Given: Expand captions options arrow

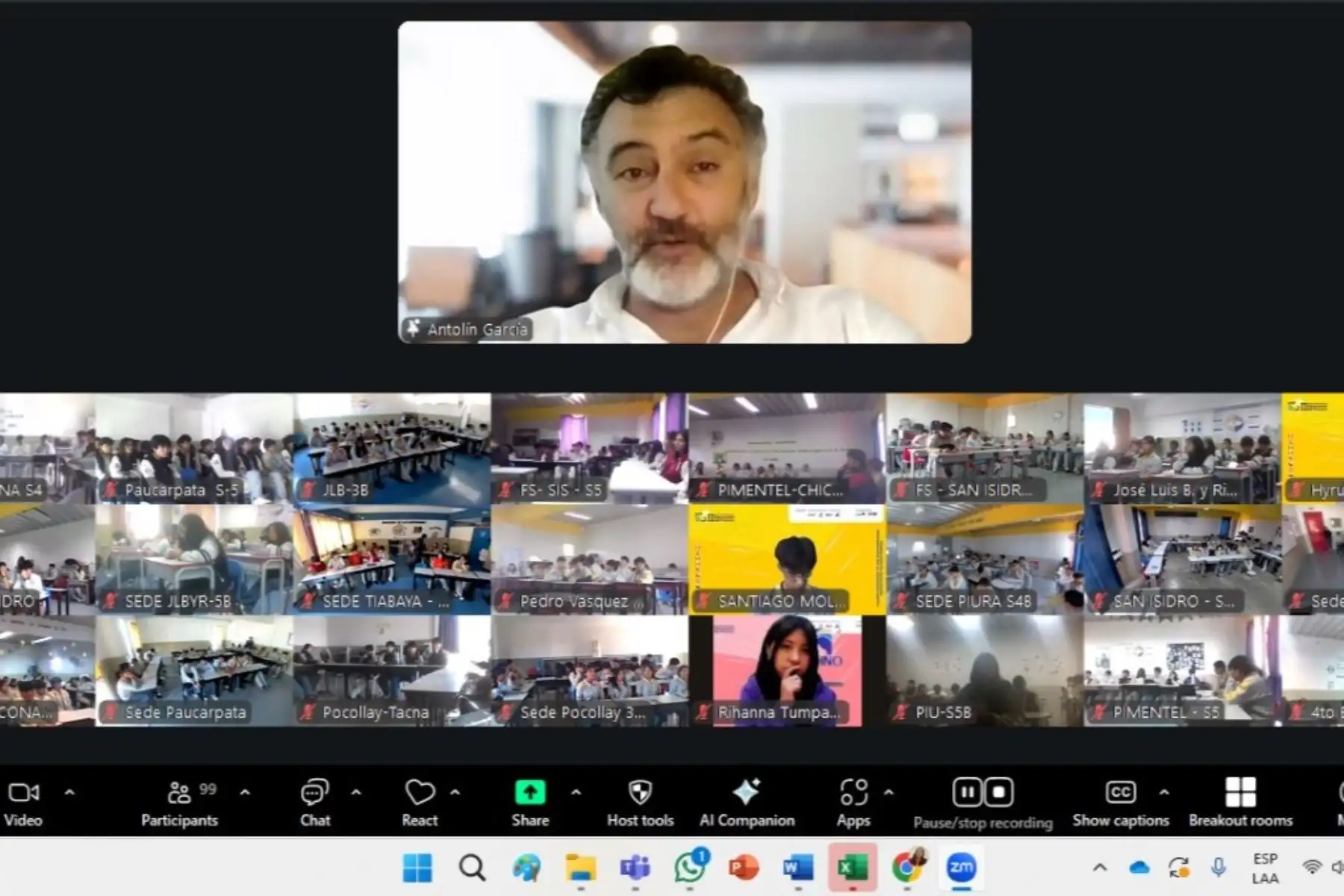Looking at the screenshot, I should coord(1164,792).
